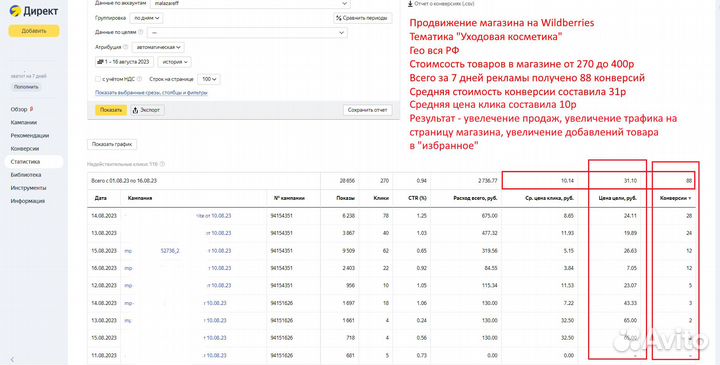Click the № кампании column header

pos(289,198)
